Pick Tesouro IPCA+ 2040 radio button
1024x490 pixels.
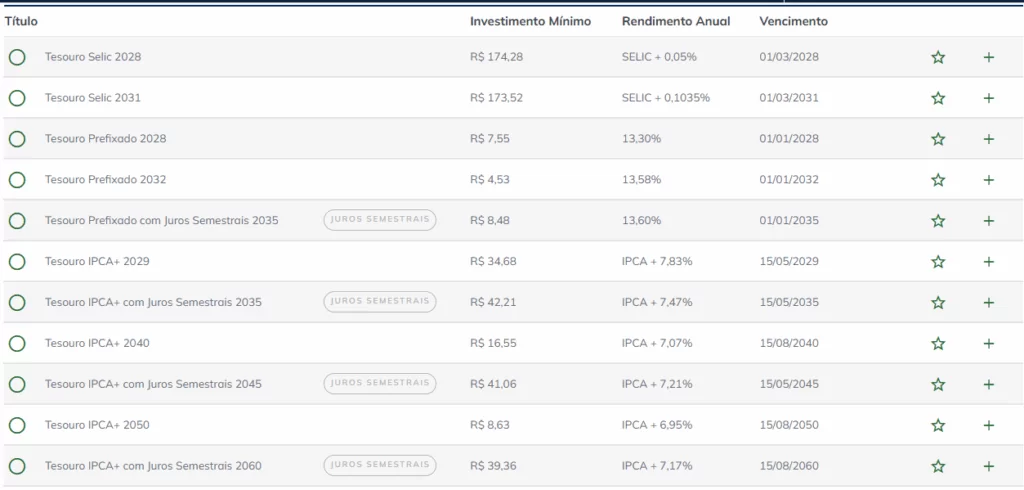pos(17,343)
